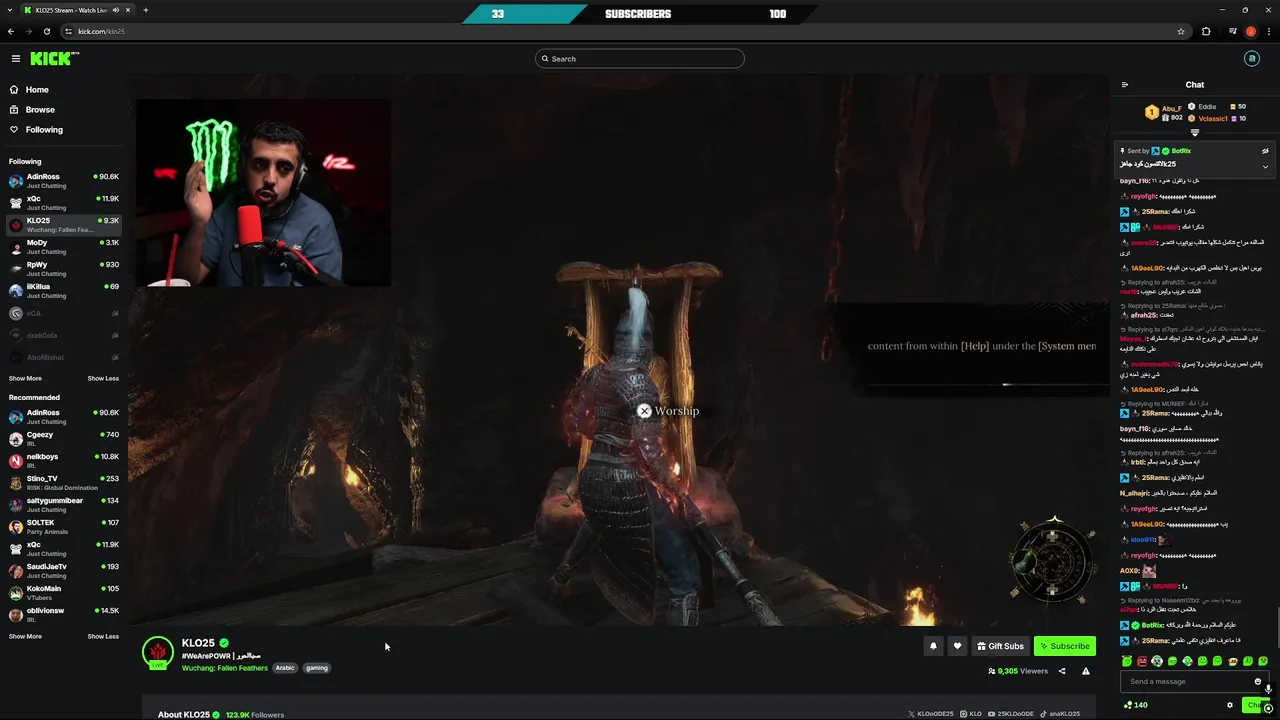Open browser tab search dropdown
The image size is (1280, 720).
[x=11, y=10]
